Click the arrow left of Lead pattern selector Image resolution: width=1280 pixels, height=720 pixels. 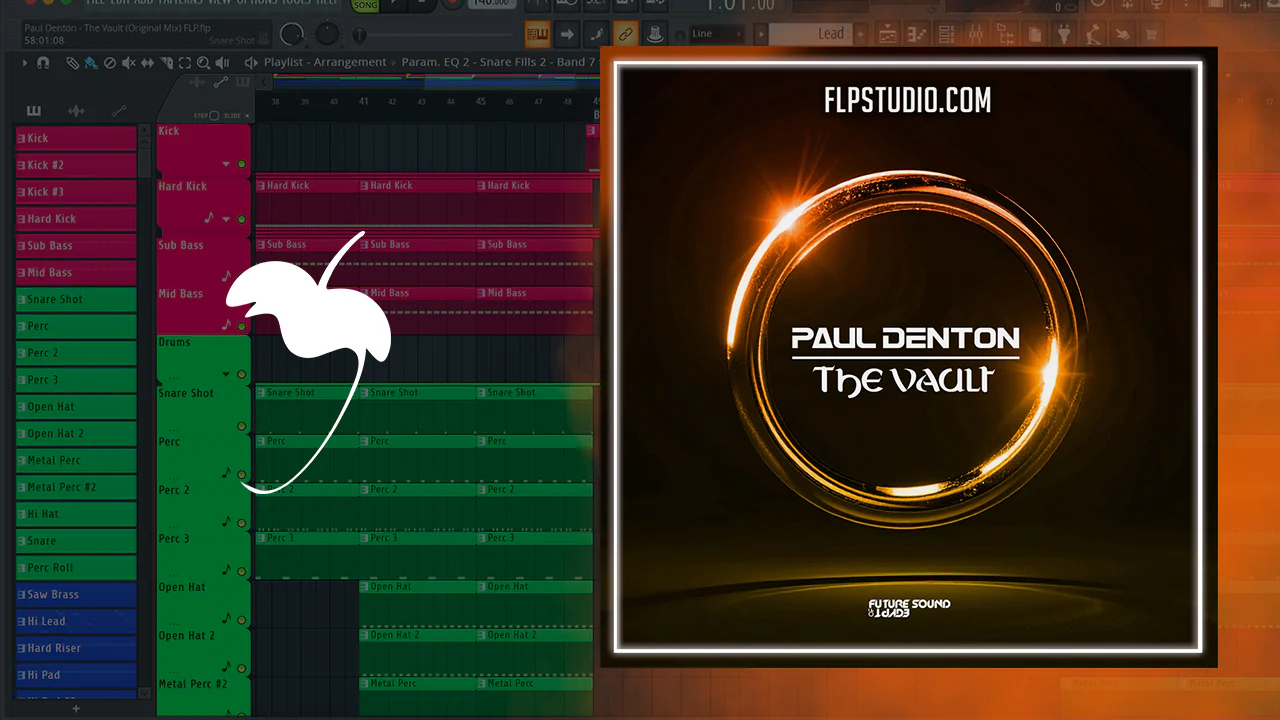(760, 34)
